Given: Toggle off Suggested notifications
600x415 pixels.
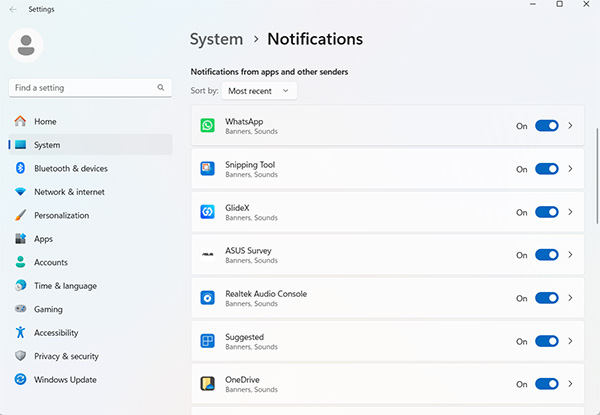Looking at the screenshot, I should click(x=546, y=341).
